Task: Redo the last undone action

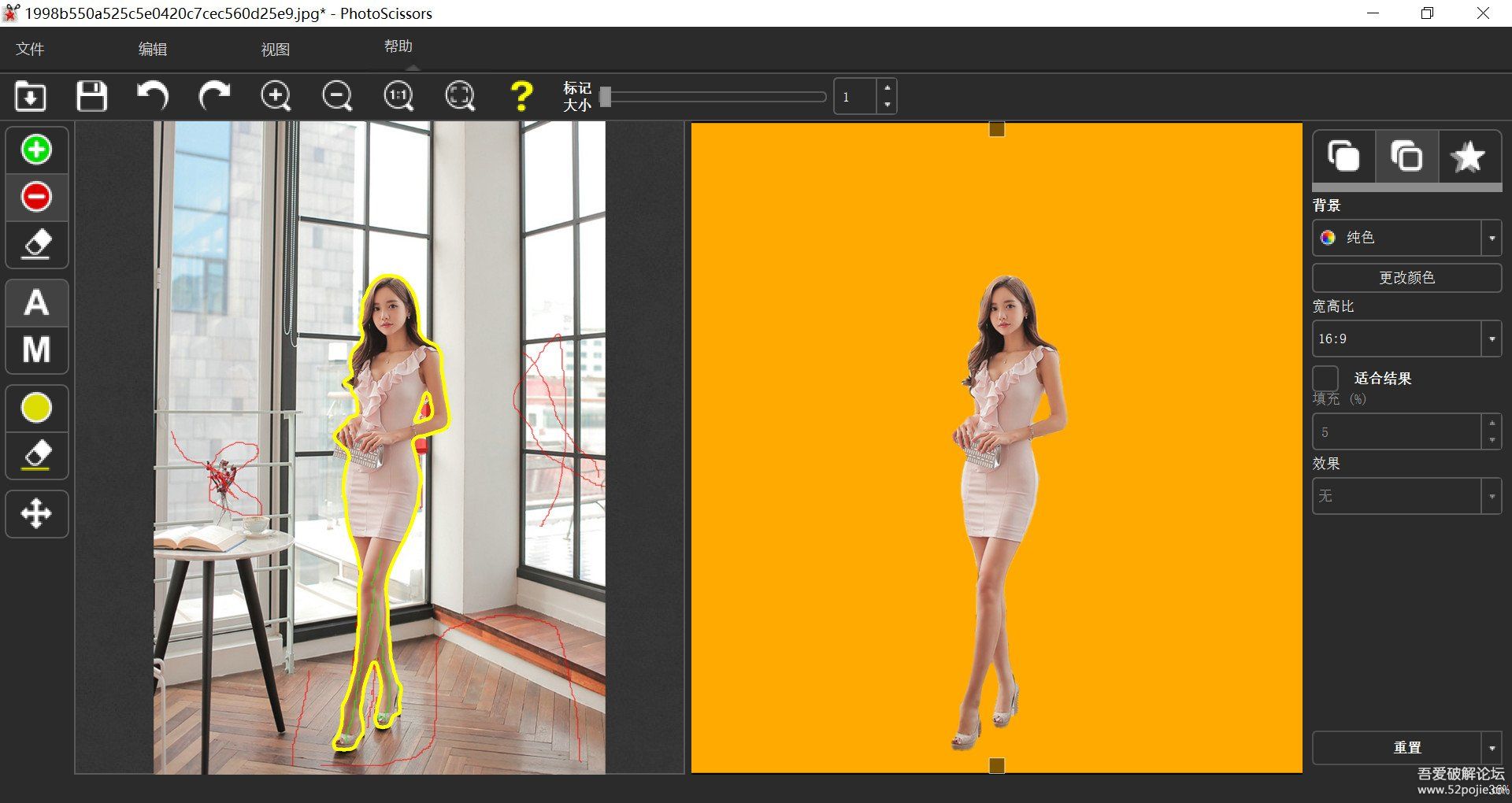Action: [214, 97]
